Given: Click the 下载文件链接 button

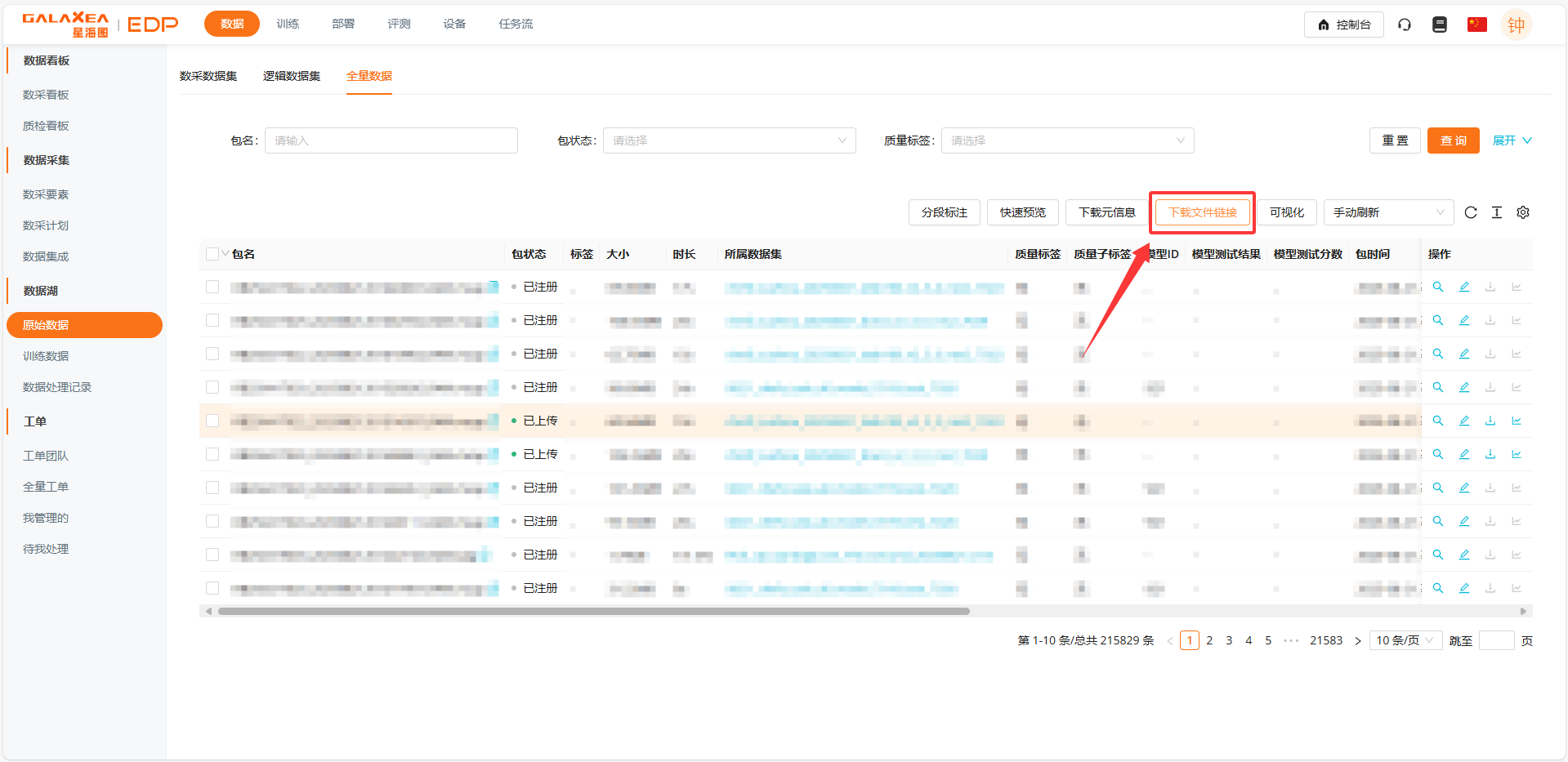Looking at the screenshot, I should tap(1202, 212).
